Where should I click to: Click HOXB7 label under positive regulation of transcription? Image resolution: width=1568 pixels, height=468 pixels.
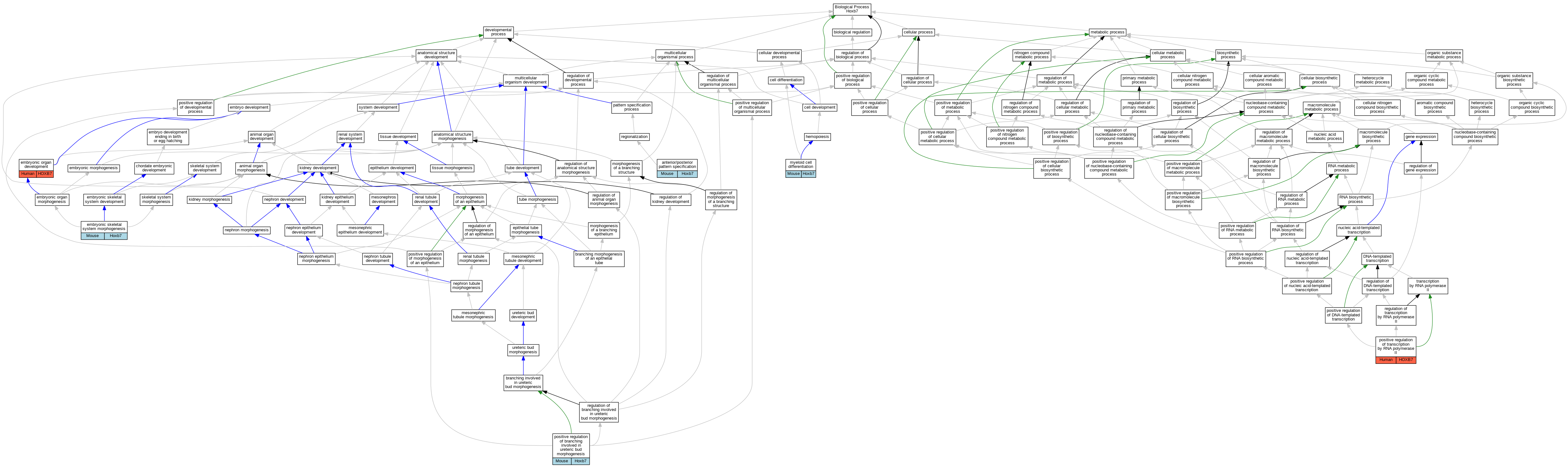pos(1406,360)
